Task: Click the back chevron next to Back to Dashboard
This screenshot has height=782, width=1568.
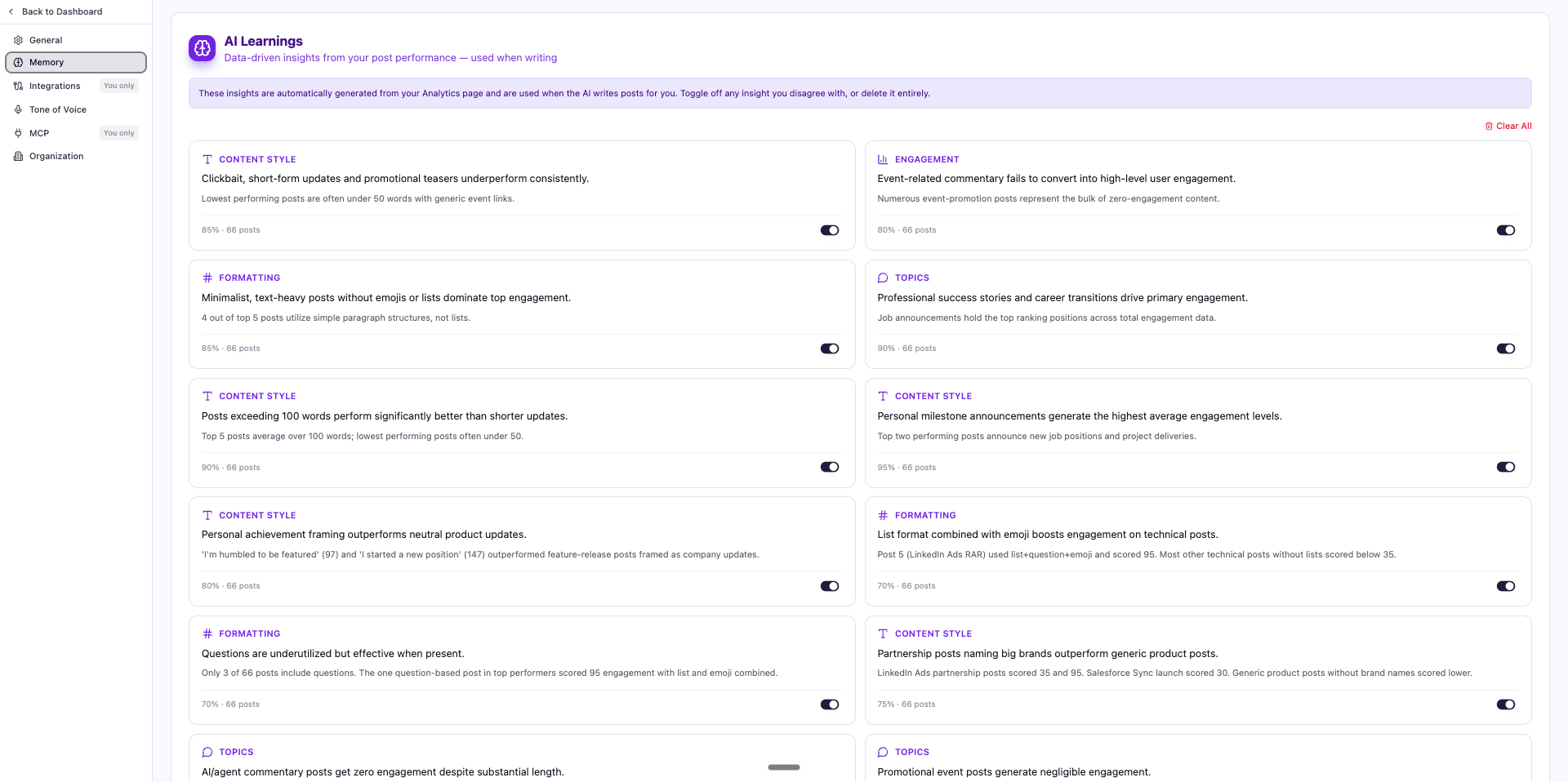Action: (x=11, y=11)
